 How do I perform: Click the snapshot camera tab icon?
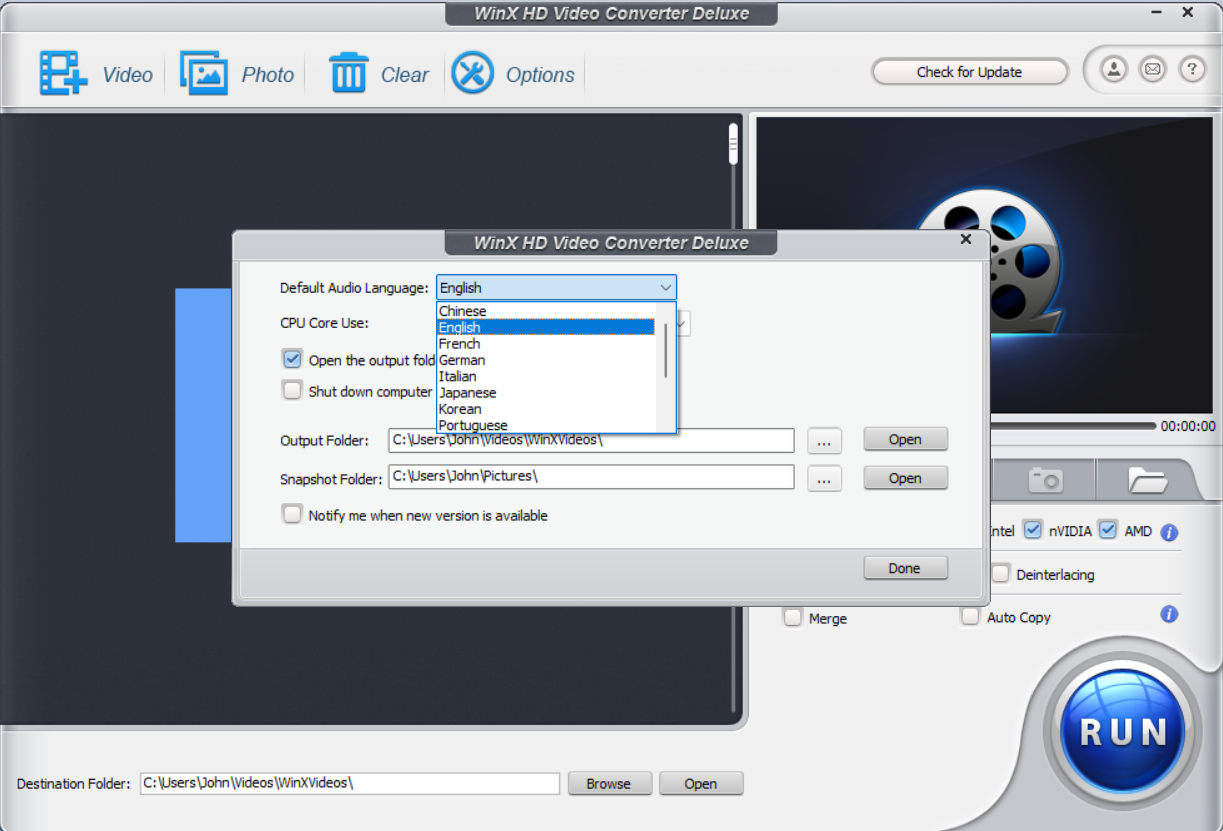click(1045, 480)
